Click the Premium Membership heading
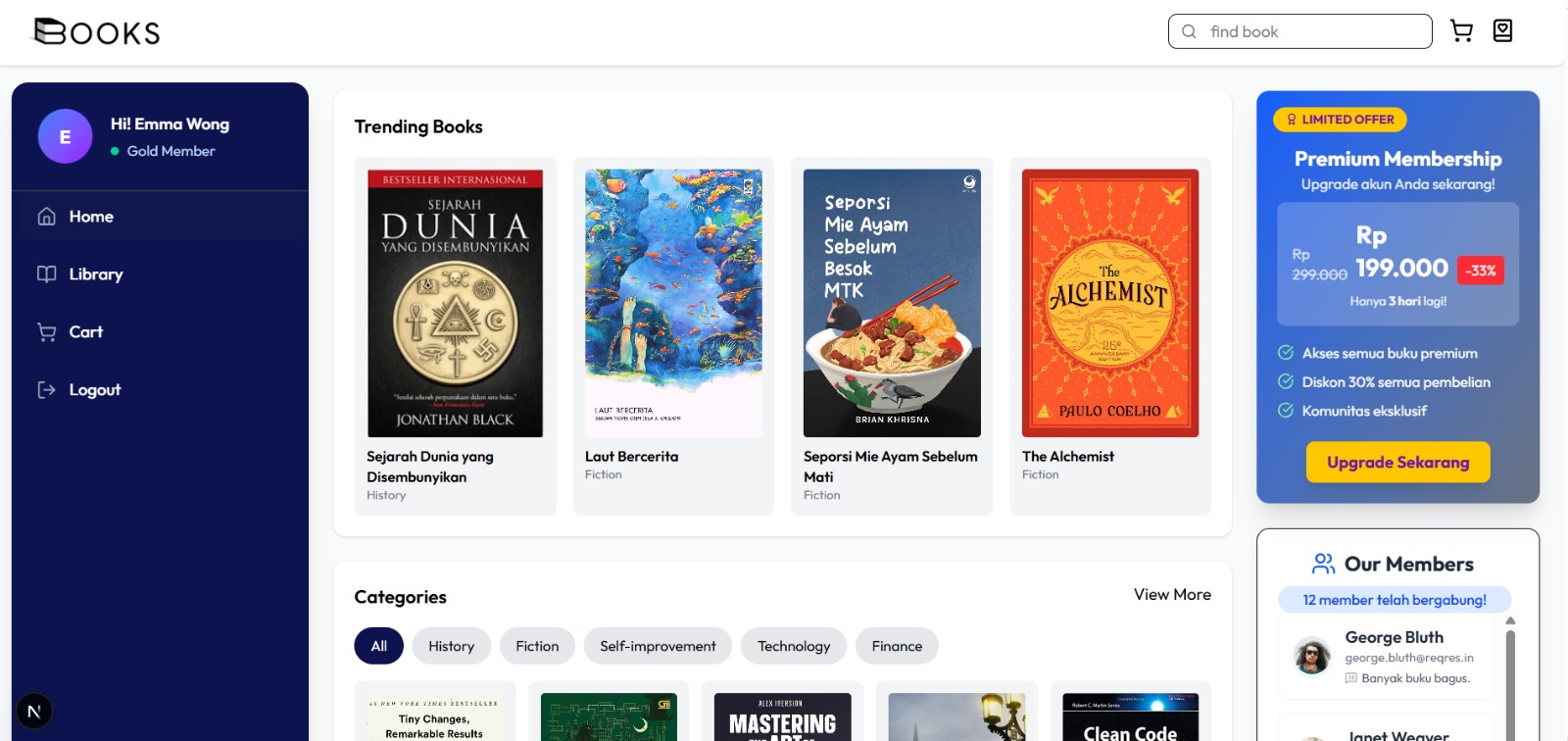The height and width of the screenshot is (741, 1568). point(1397,159)
